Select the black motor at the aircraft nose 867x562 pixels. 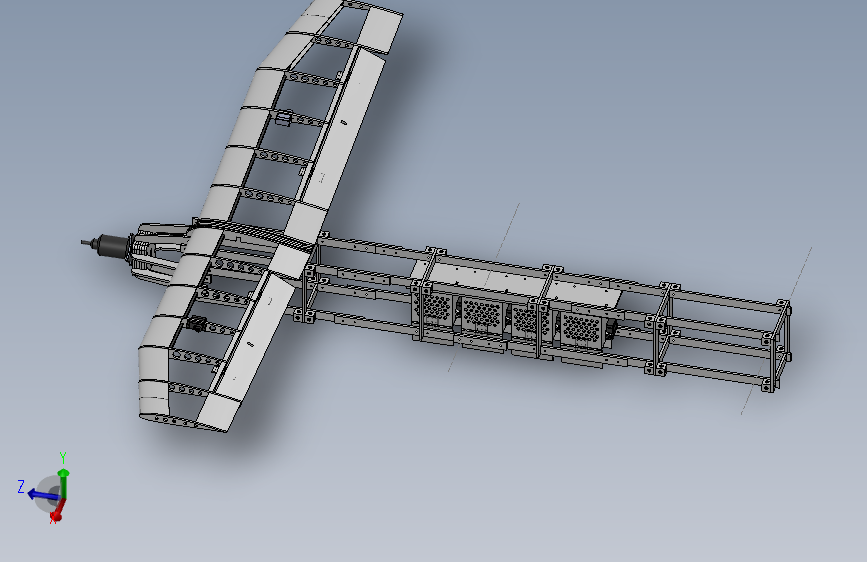pyautogui.click(x=112, y=246)
